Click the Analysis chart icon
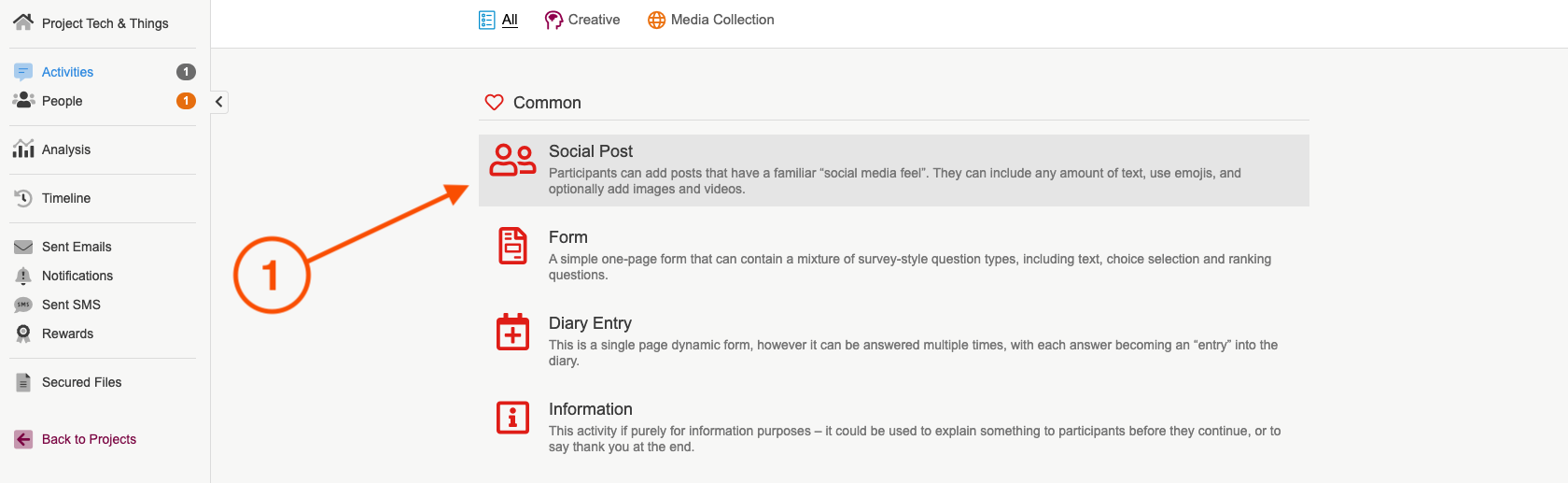1568x483 pixels. click(23, 149)
